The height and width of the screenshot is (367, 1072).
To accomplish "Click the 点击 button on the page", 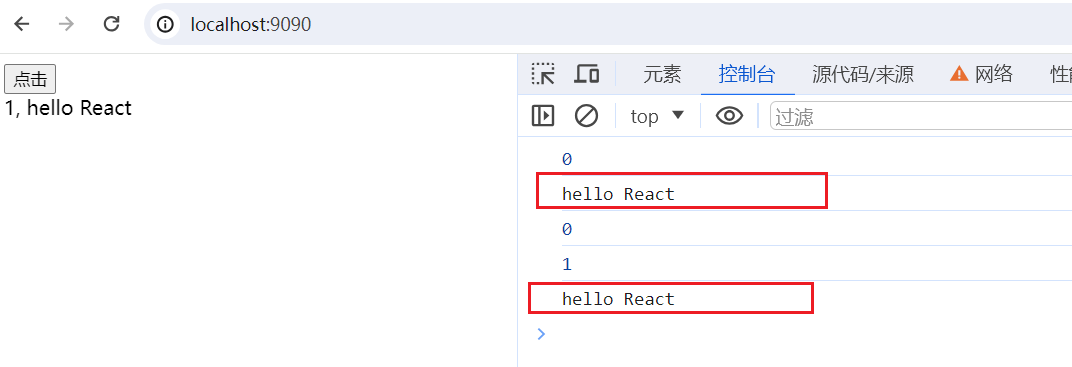I will tap(30, 79).
